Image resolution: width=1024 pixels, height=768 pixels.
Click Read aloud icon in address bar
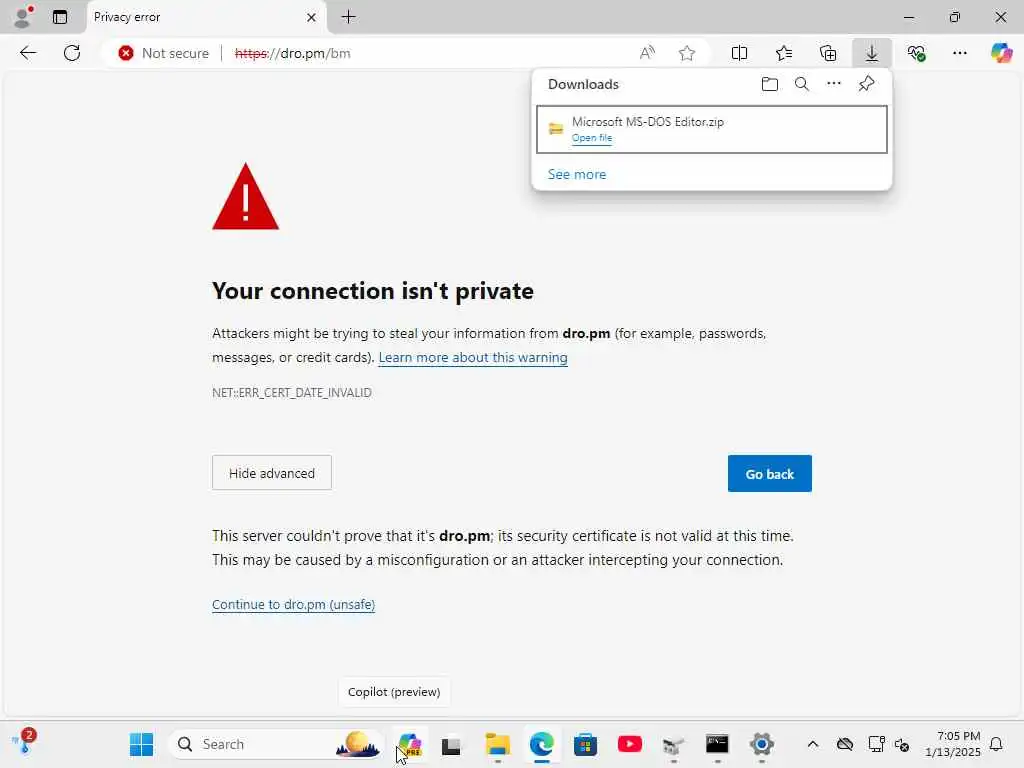click(647, 53)
